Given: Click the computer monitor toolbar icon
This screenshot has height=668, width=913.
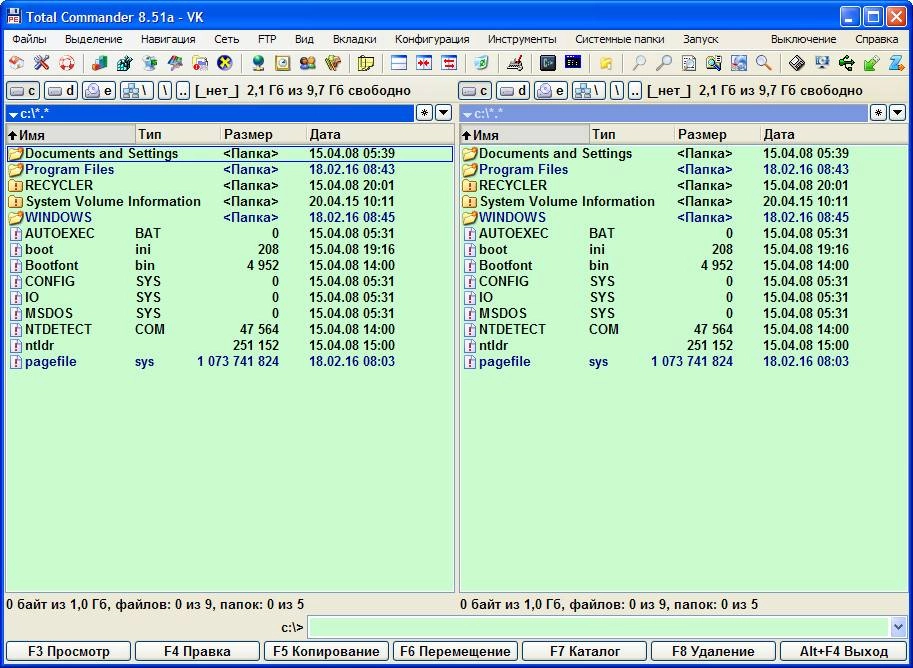Looking at the screenshot, I should 822,62.
